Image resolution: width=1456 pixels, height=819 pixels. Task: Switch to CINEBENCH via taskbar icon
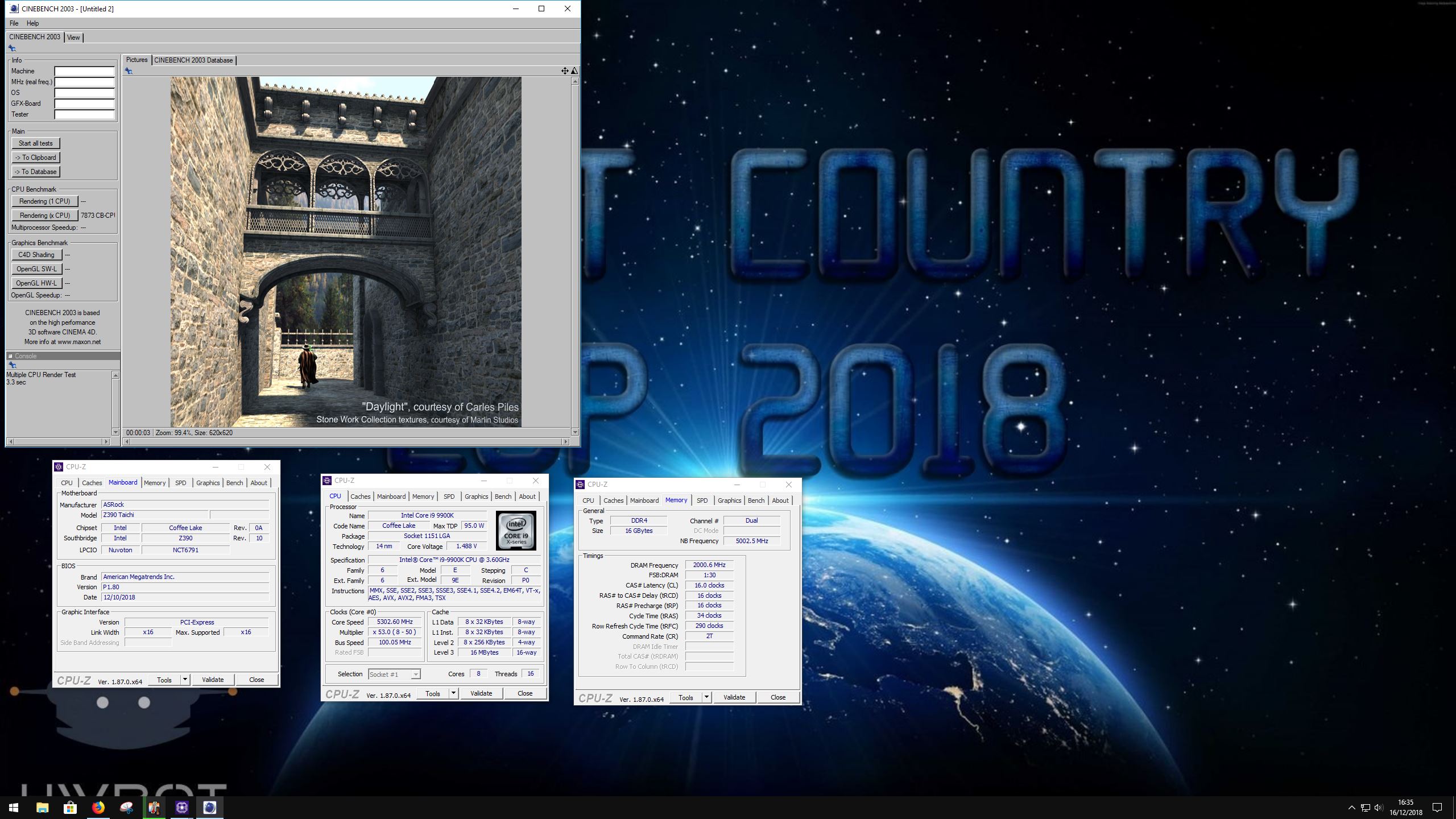tap(209, 807)
